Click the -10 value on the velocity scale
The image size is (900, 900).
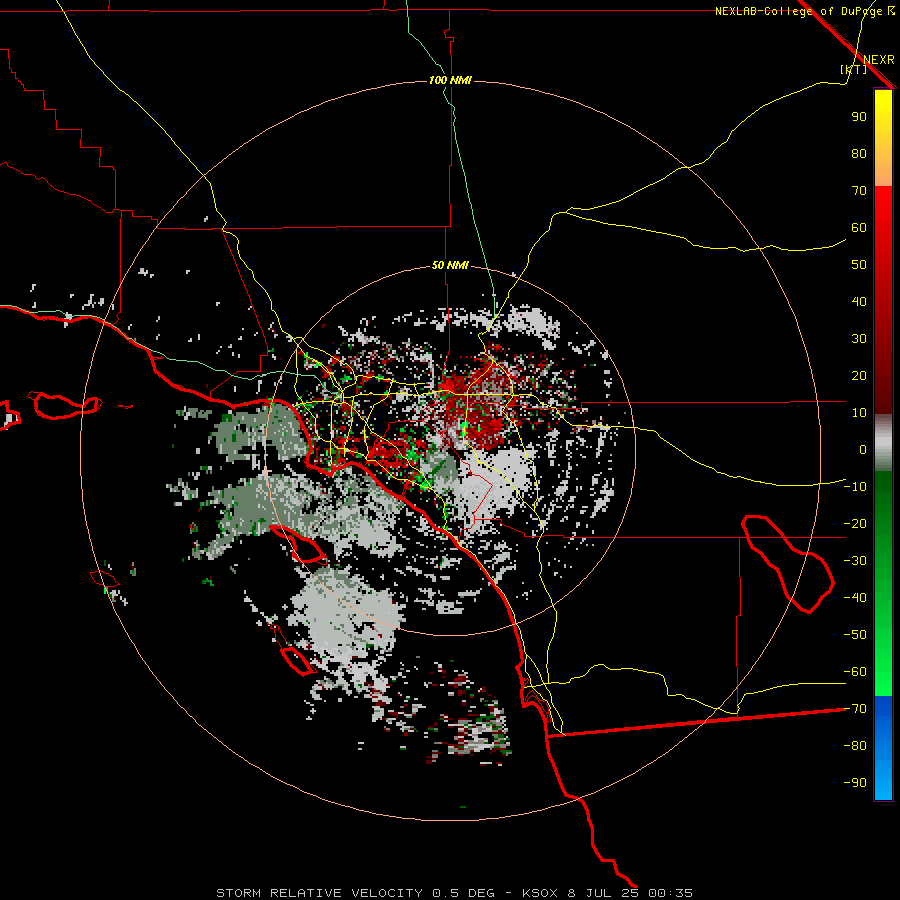[x=855, y=487]
